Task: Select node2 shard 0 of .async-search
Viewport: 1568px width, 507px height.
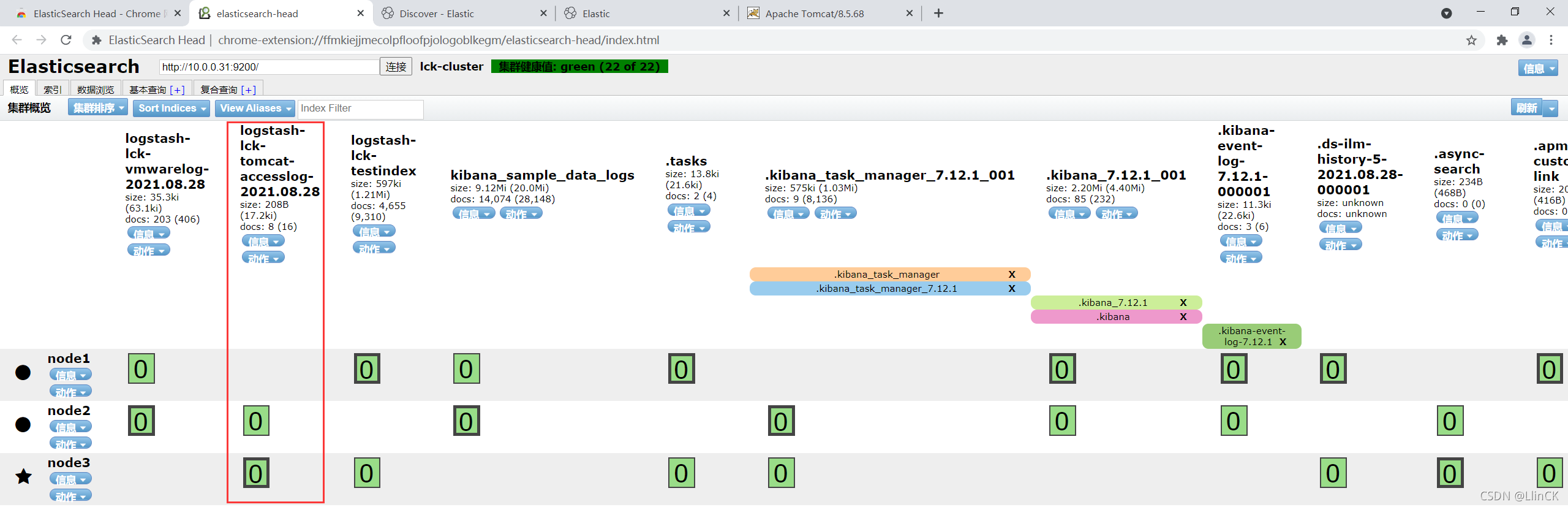Action: coord(1450,421)
